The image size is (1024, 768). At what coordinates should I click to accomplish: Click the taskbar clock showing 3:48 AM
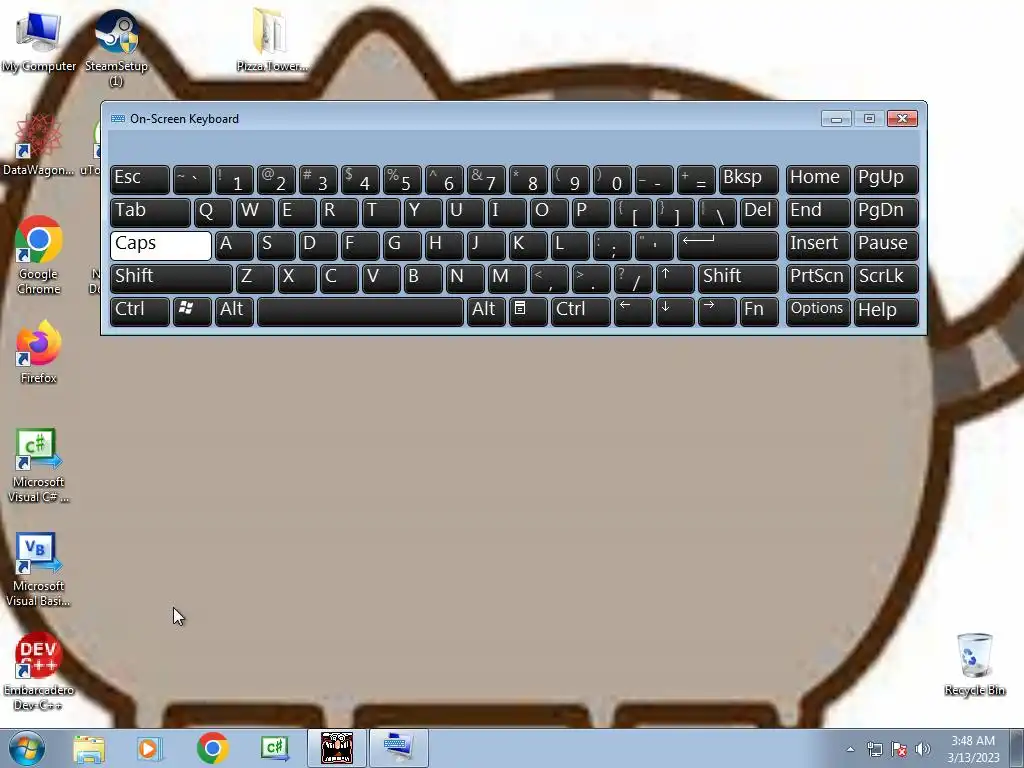[973, 749]
